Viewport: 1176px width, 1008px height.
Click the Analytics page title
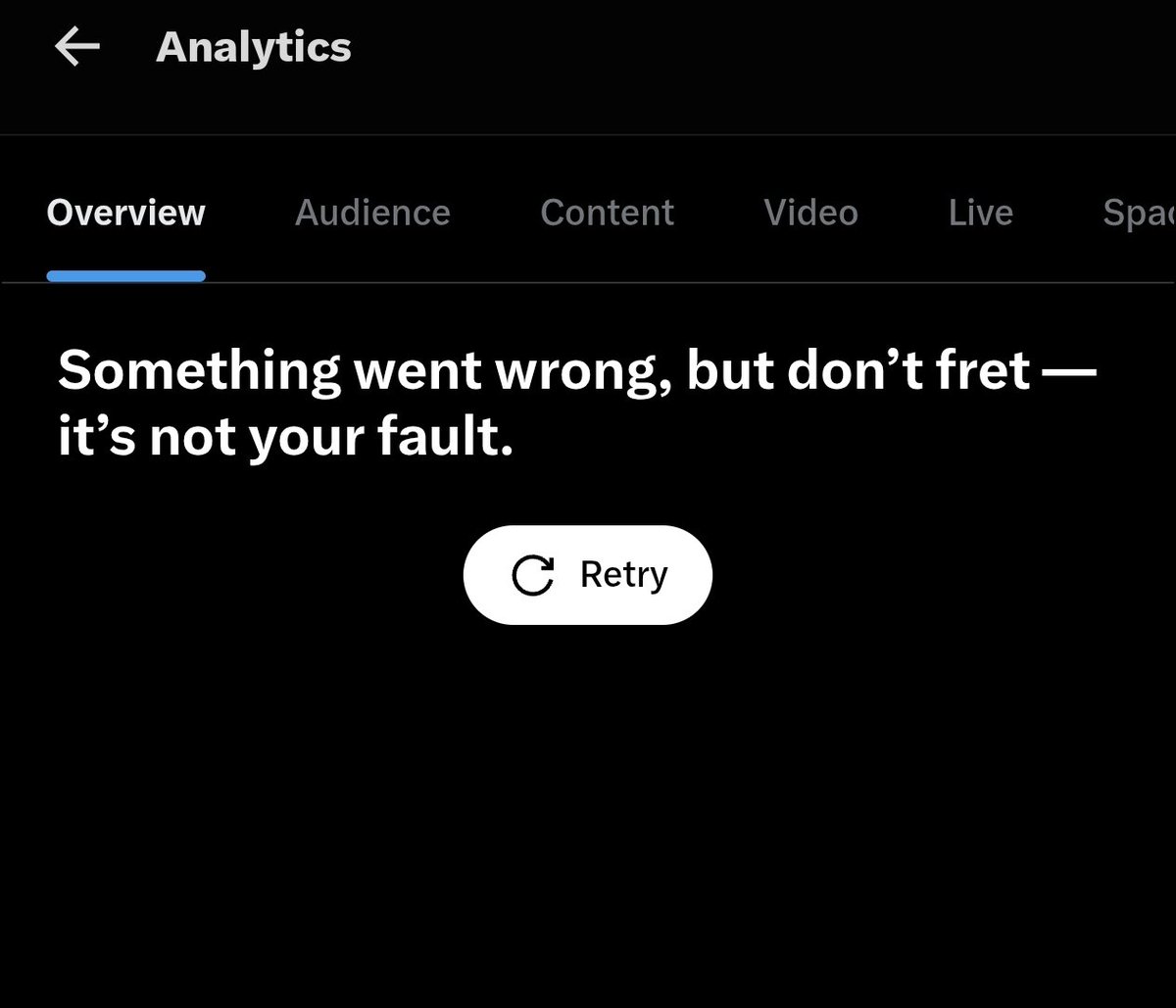click(254, 47)
